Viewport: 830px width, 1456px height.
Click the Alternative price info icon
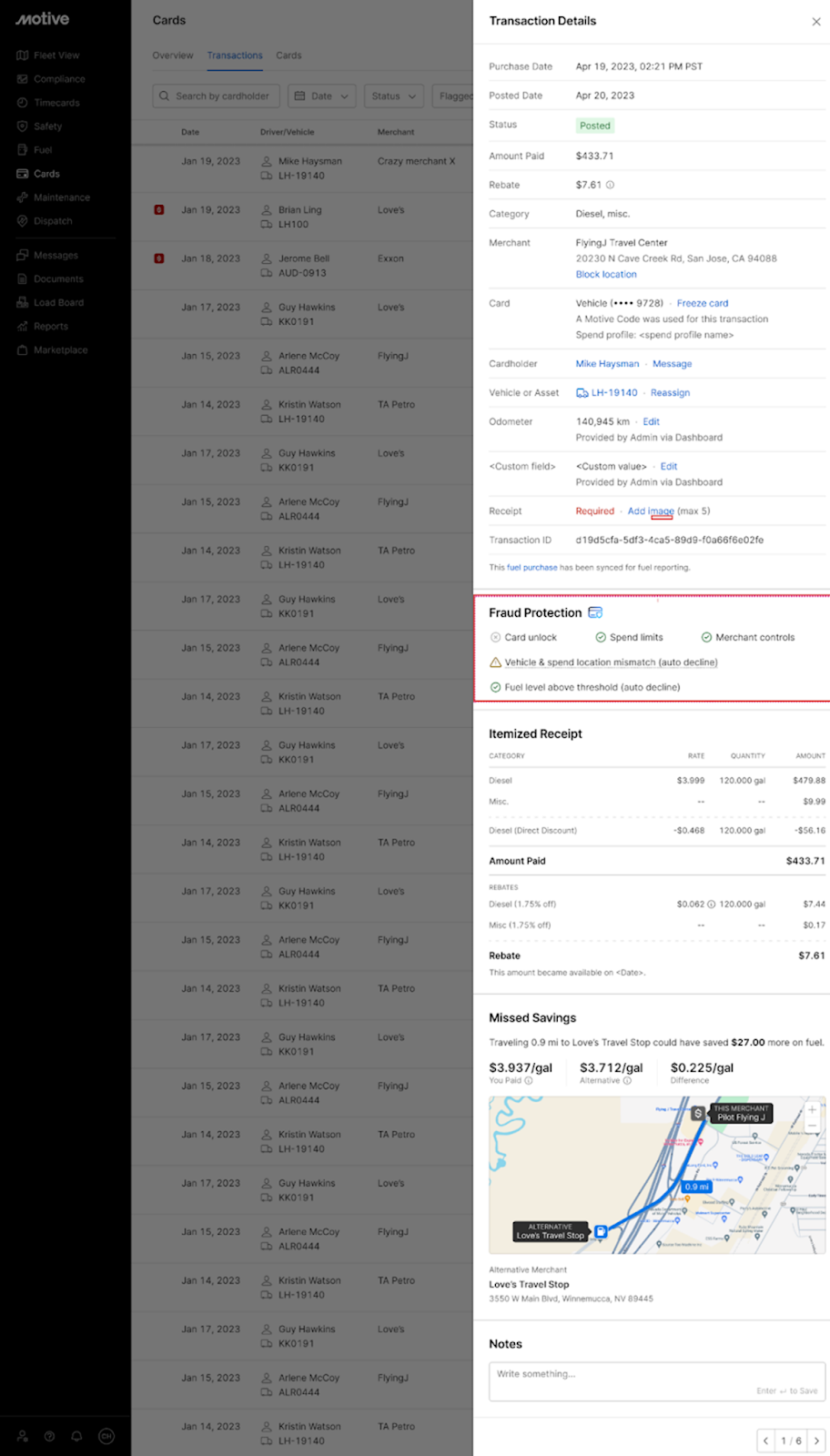627,1081
